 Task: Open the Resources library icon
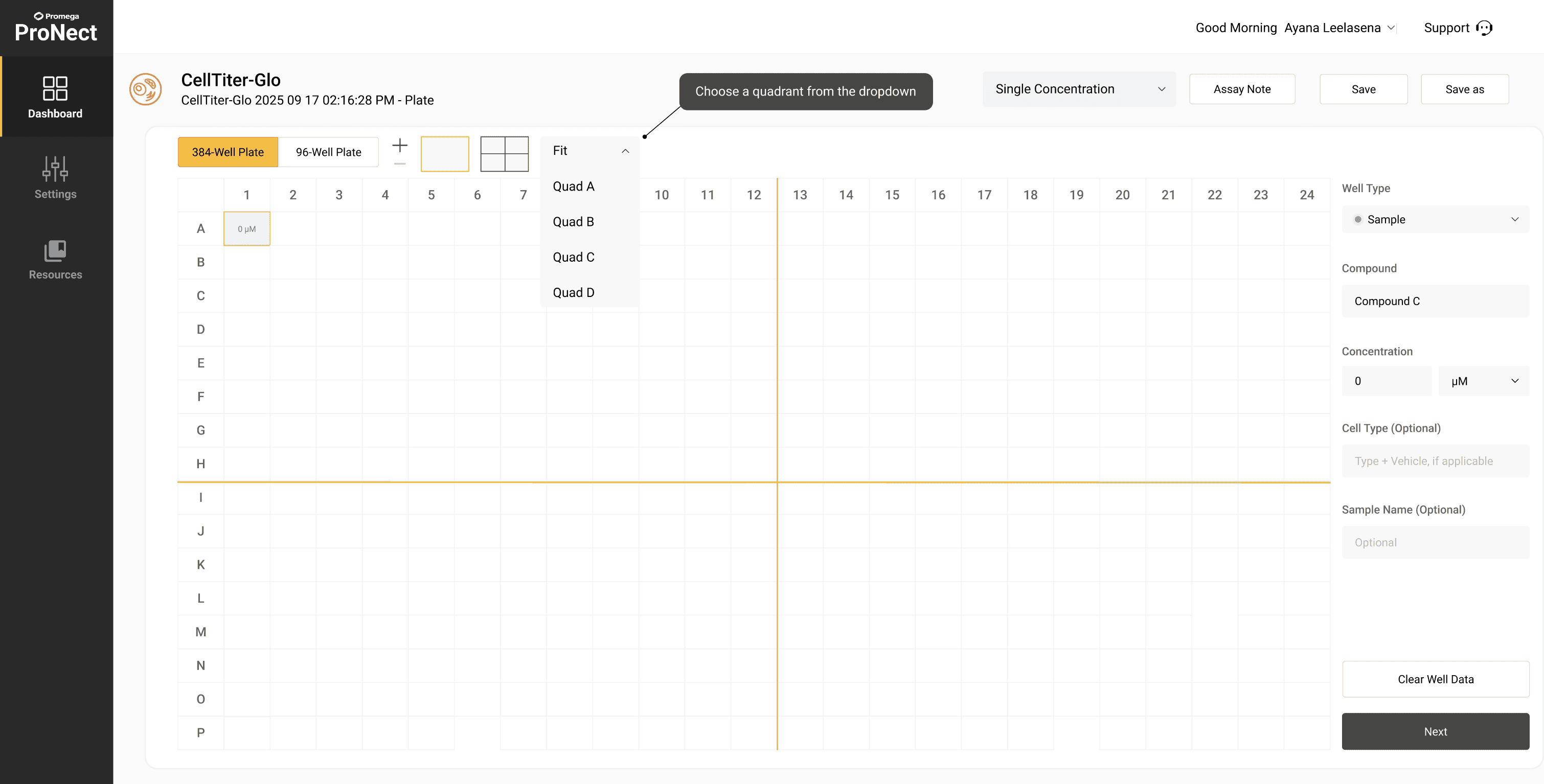[x=55, y=250]
